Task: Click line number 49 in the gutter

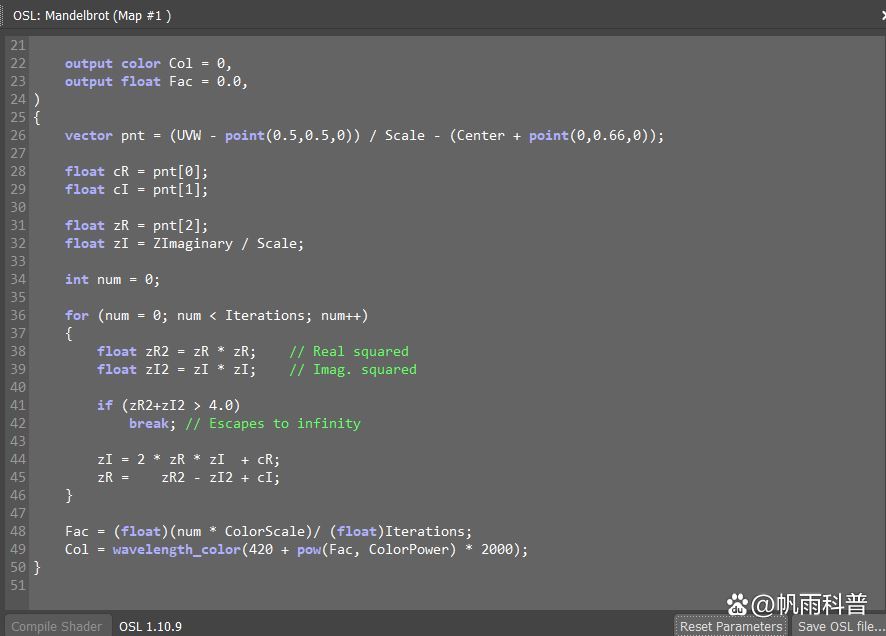Action: pos(18,549)
